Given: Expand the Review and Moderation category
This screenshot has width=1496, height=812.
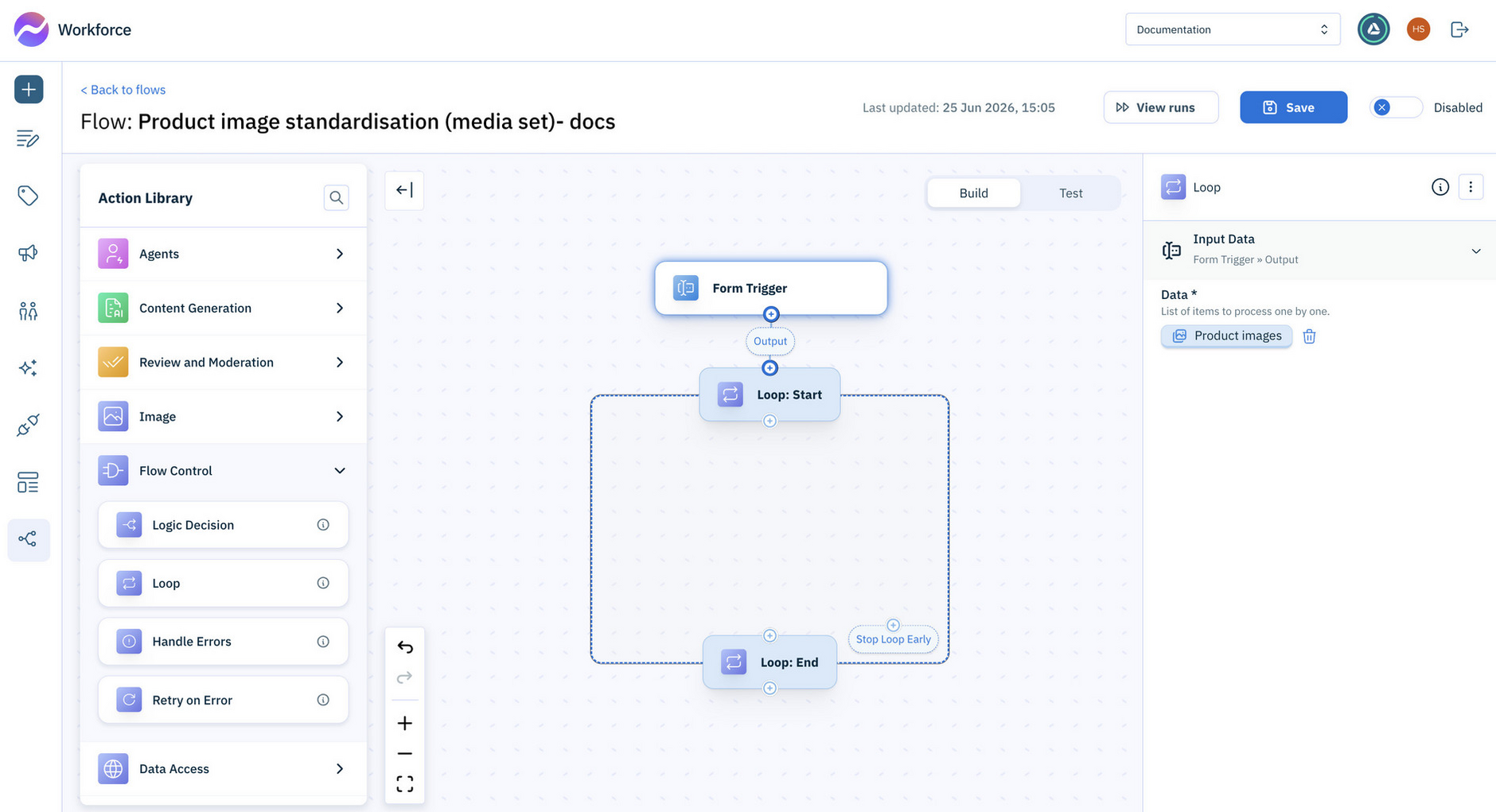Looking at the screenshot, I should coord(224,362).
